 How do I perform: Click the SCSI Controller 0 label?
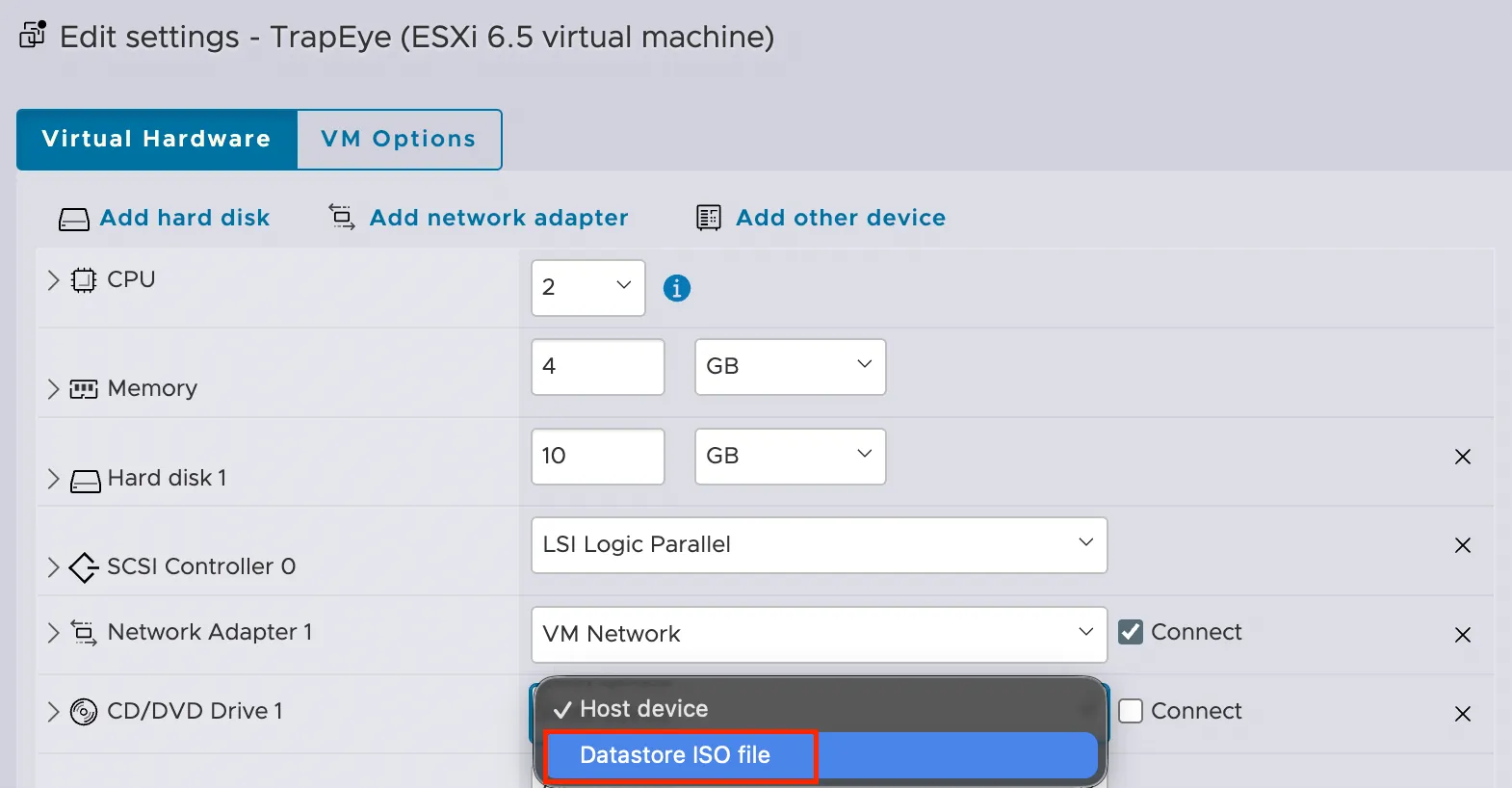[201, 567]
